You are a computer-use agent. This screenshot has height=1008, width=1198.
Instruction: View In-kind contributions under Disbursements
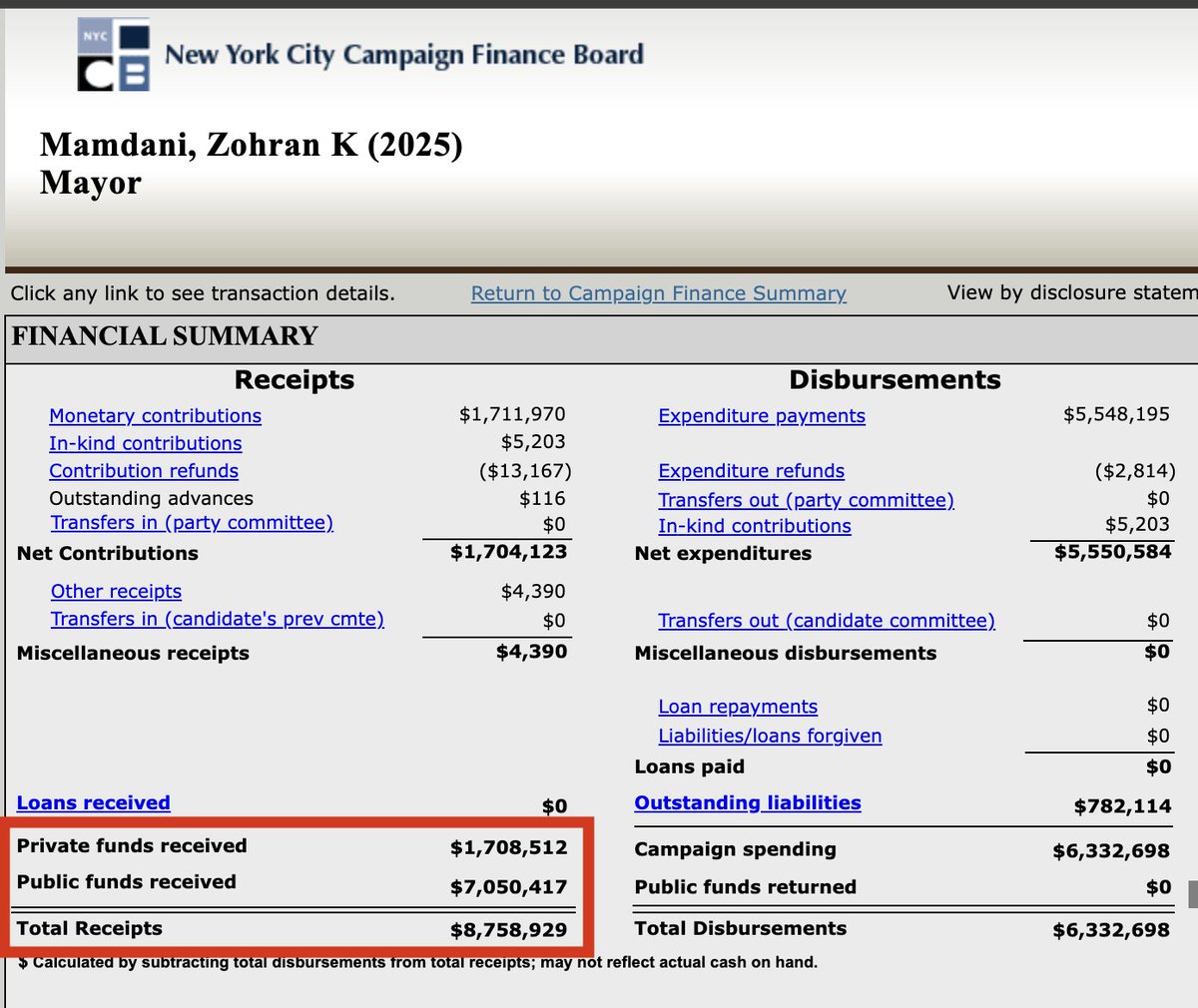[754, 526]
